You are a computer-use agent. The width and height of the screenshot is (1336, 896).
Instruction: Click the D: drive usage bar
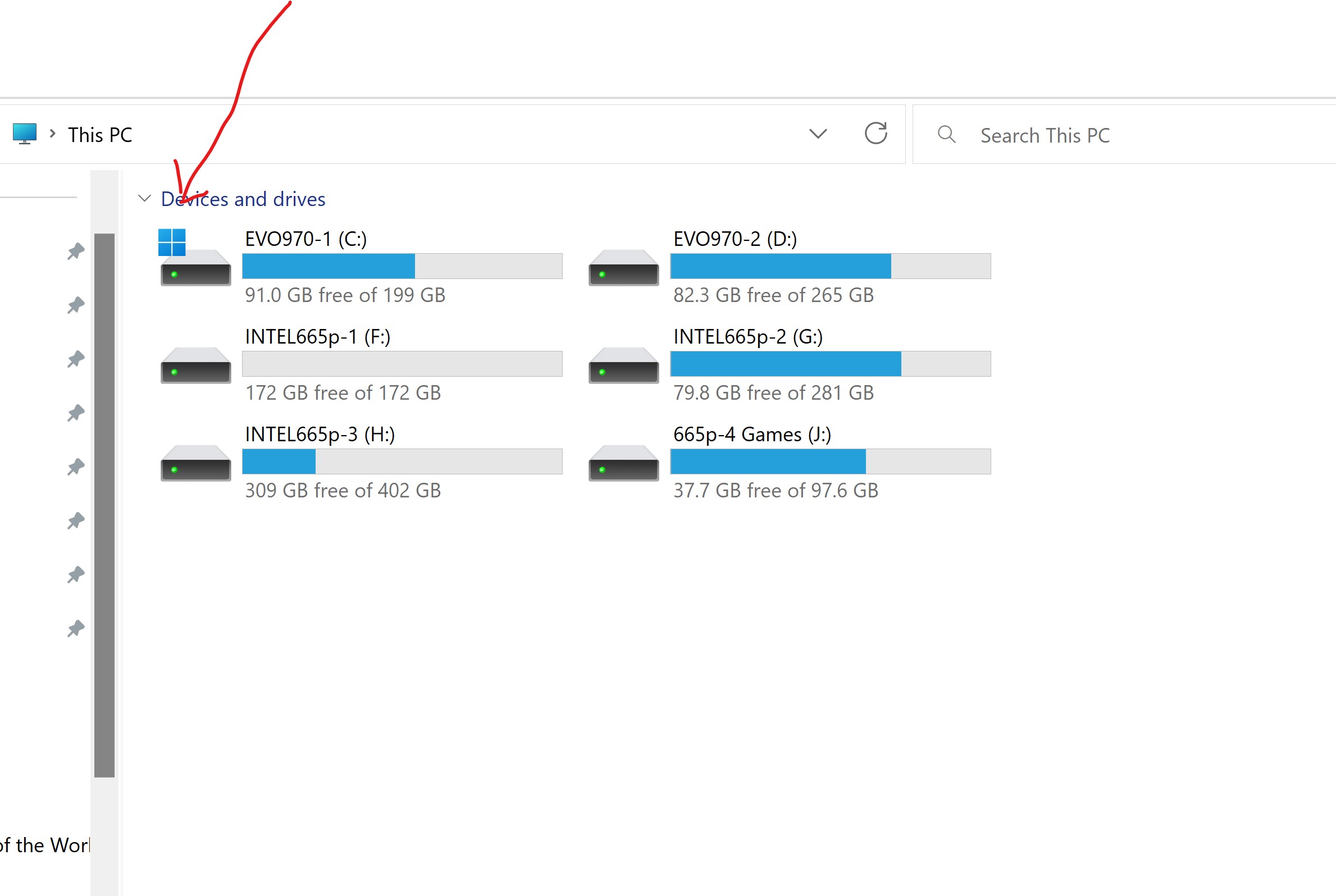[830, 266]
